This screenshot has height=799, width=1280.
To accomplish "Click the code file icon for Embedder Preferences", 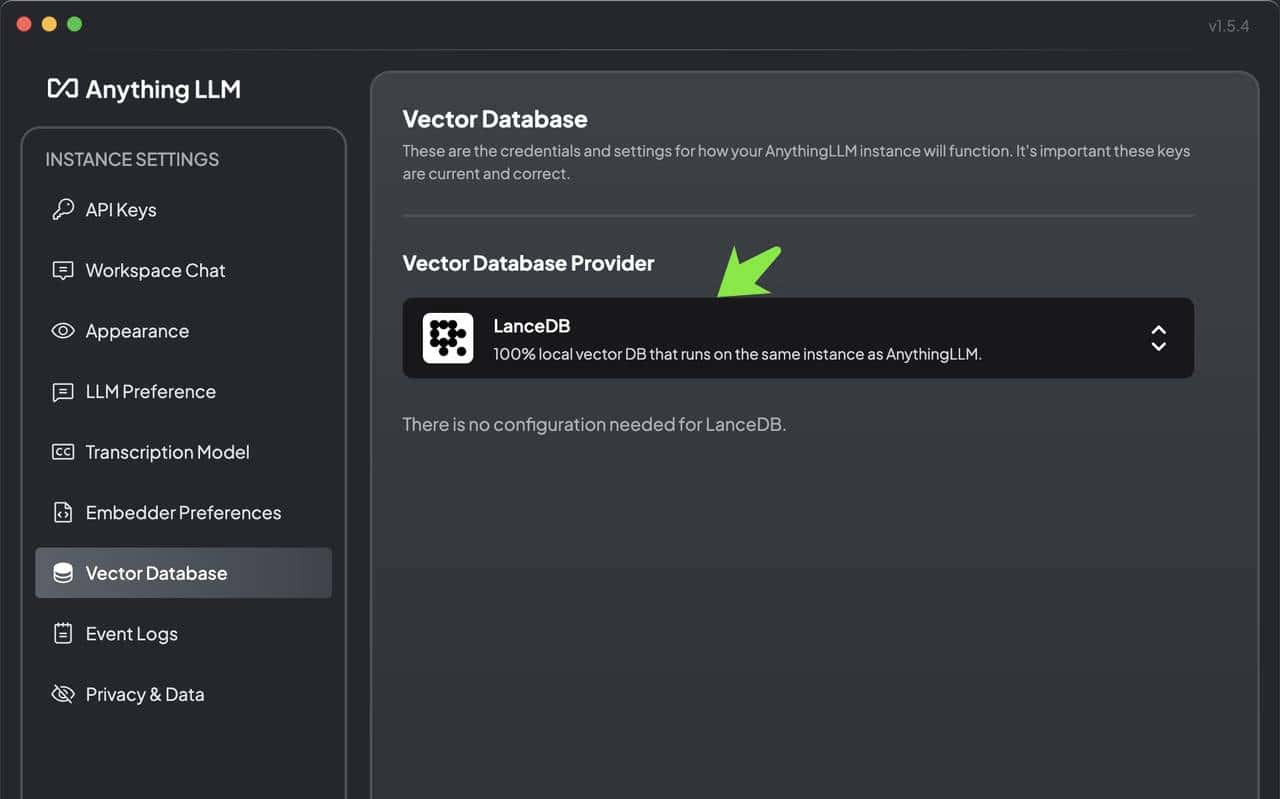I will point(63,513).
